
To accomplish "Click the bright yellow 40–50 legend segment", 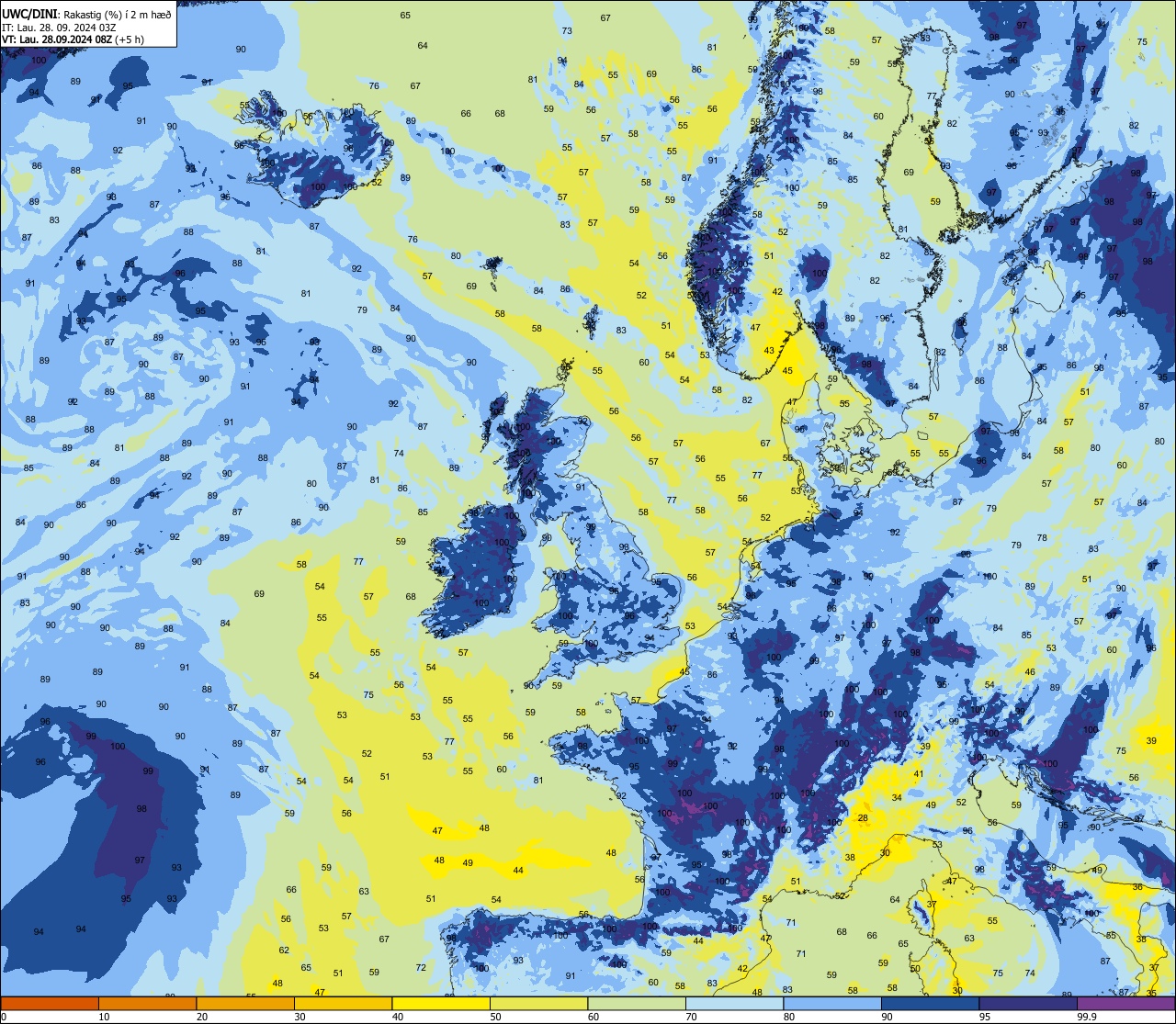I will pos(441,1003).
